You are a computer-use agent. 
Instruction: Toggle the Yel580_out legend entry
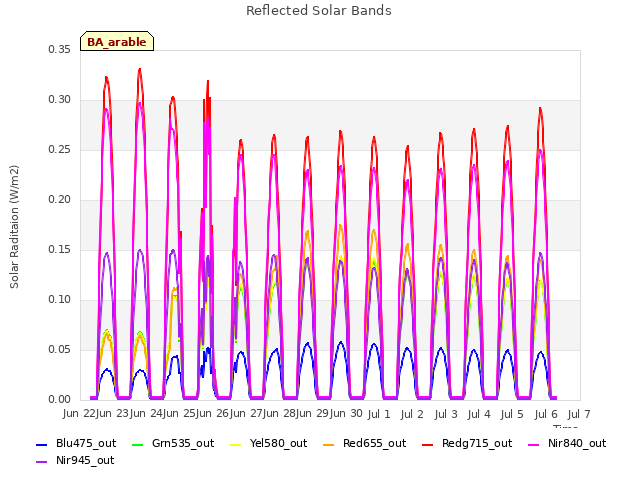coord(269,443)
